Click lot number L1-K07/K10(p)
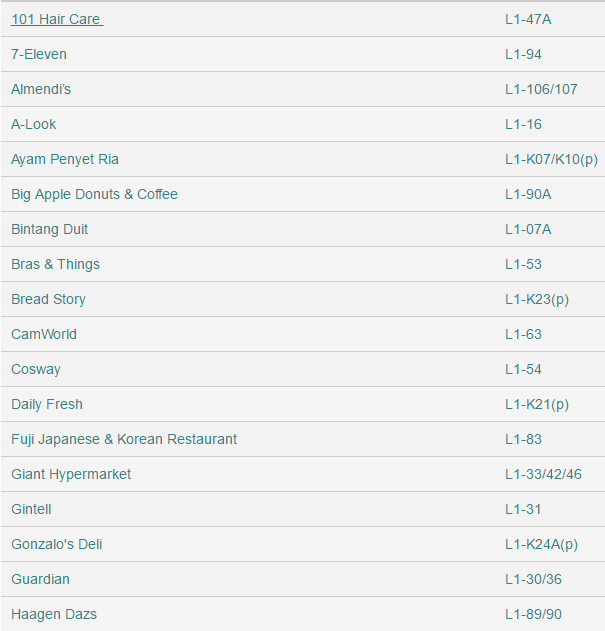Viewport: 605px width, 631px height. [551, 159]
